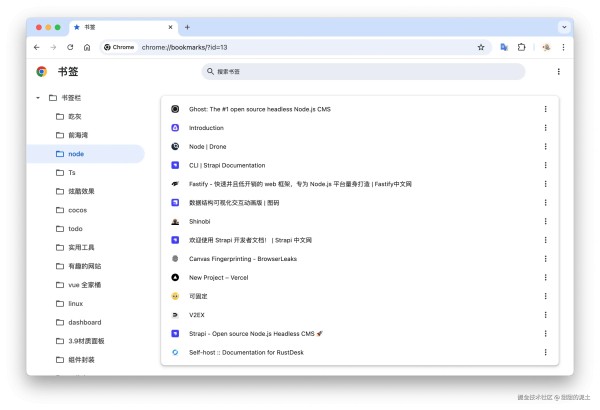The image size is (600, 410).
Task: Open the 组件封装 folder
Action: point(75,360)
